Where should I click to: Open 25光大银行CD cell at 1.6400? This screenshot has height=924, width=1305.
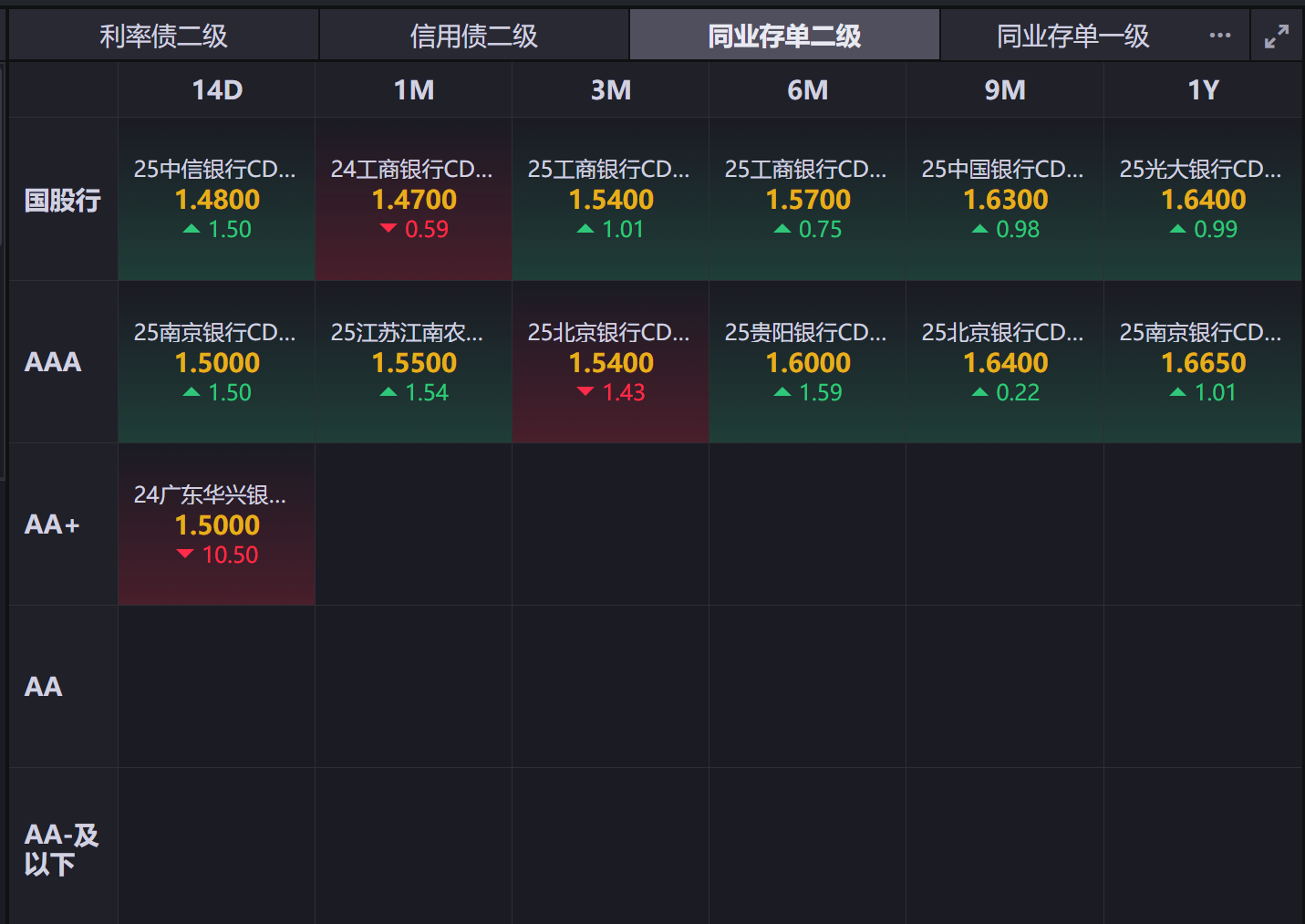1203,199
